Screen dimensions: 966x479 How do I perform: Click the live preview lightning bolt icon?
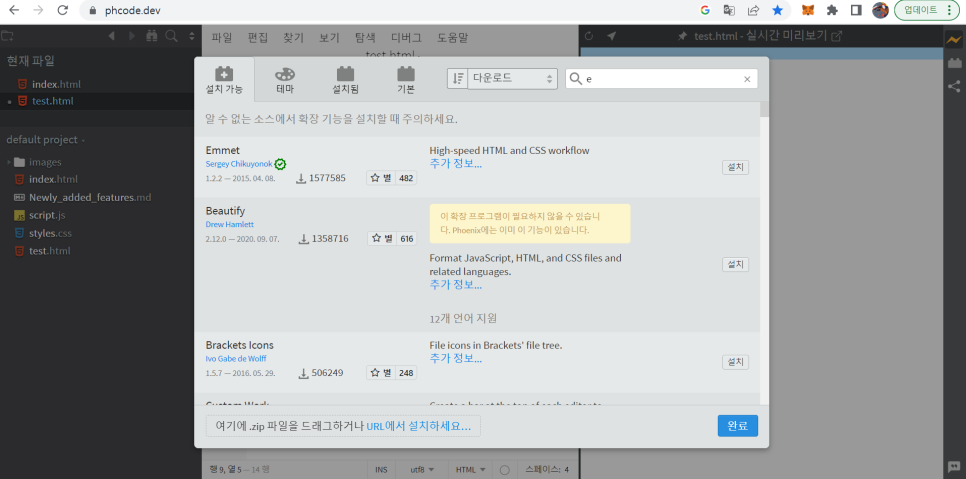(954, 39)
